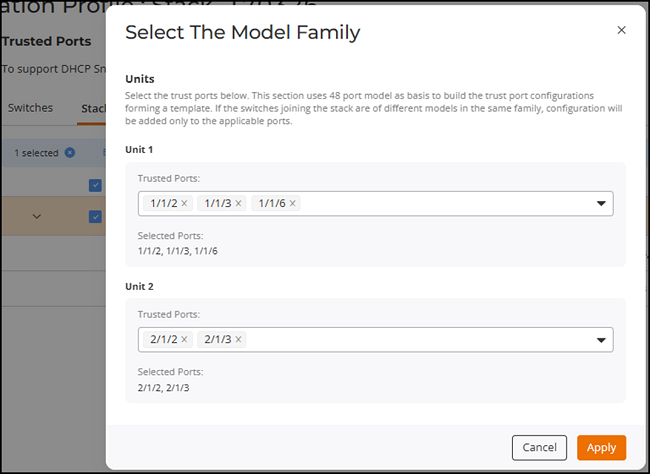Viewport: 650px width, 474px height.
Task: Toggle the first checkbox in background table
Action: [x=95, y=185]
